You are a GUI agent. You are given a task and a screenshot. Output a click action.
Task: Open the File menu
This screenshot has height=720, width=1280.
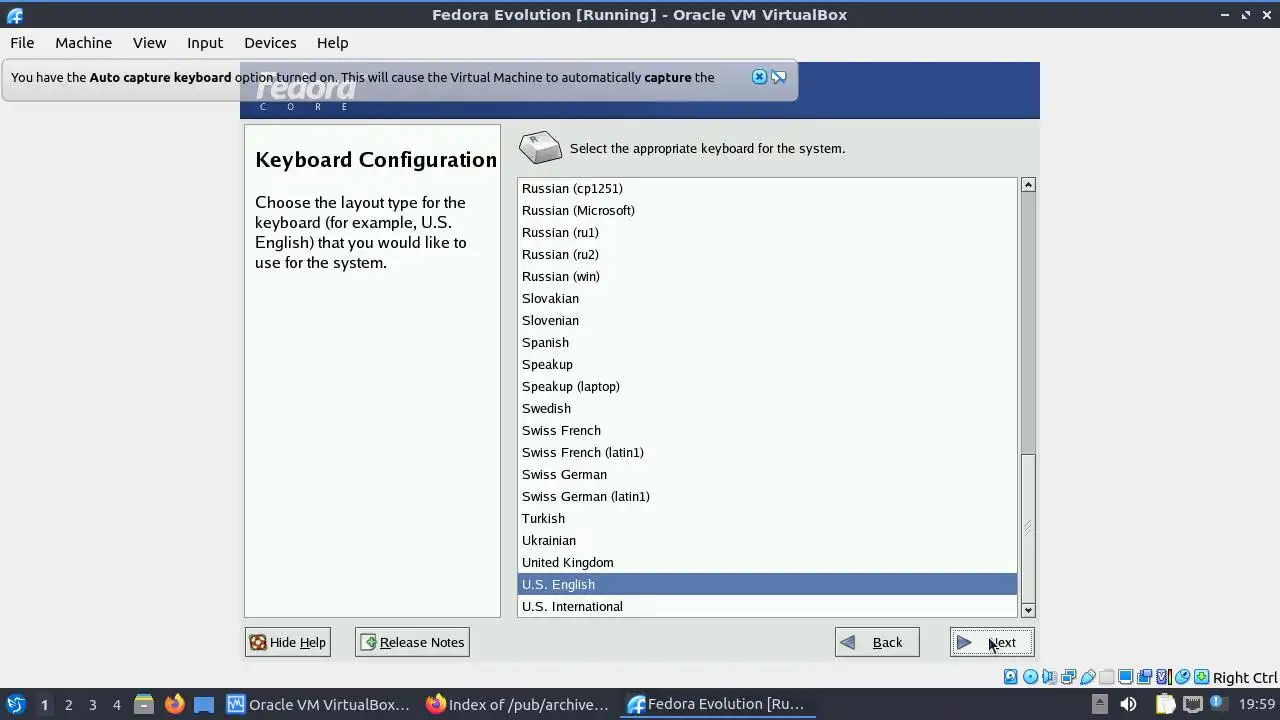tap(22, 43)
